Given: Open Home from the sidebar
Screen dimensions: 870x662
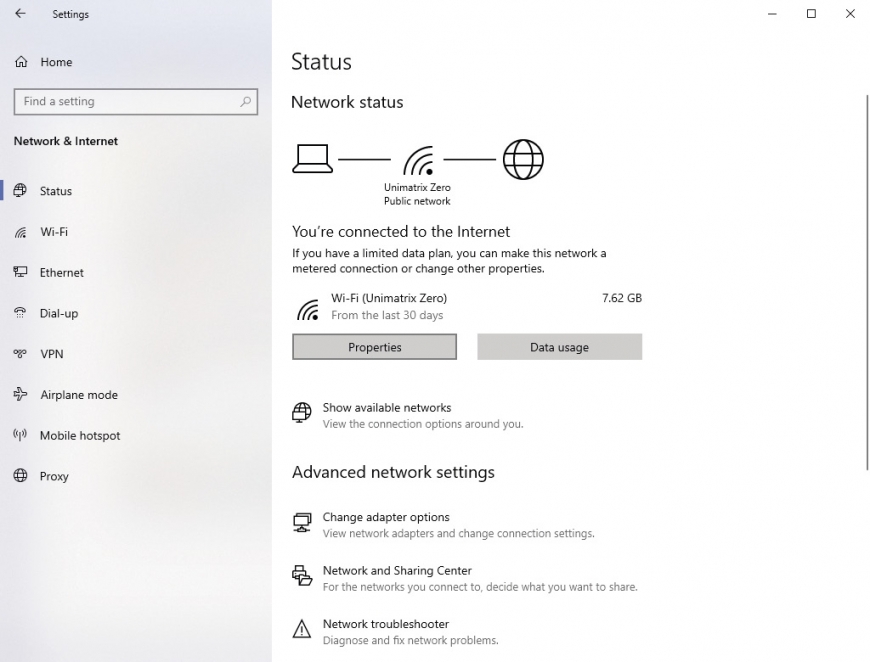Looking at the screenshot, I should point(56,62).
